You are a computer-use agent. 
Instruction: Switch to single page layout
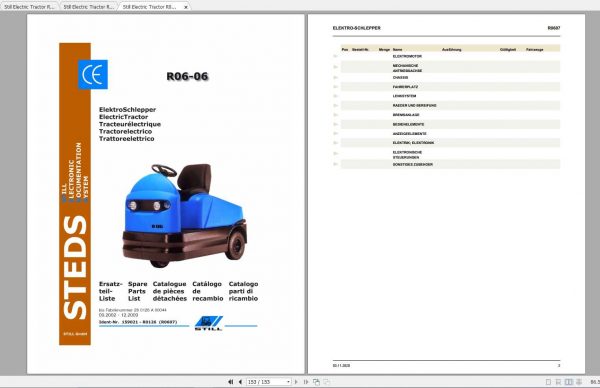coord(548,382)
